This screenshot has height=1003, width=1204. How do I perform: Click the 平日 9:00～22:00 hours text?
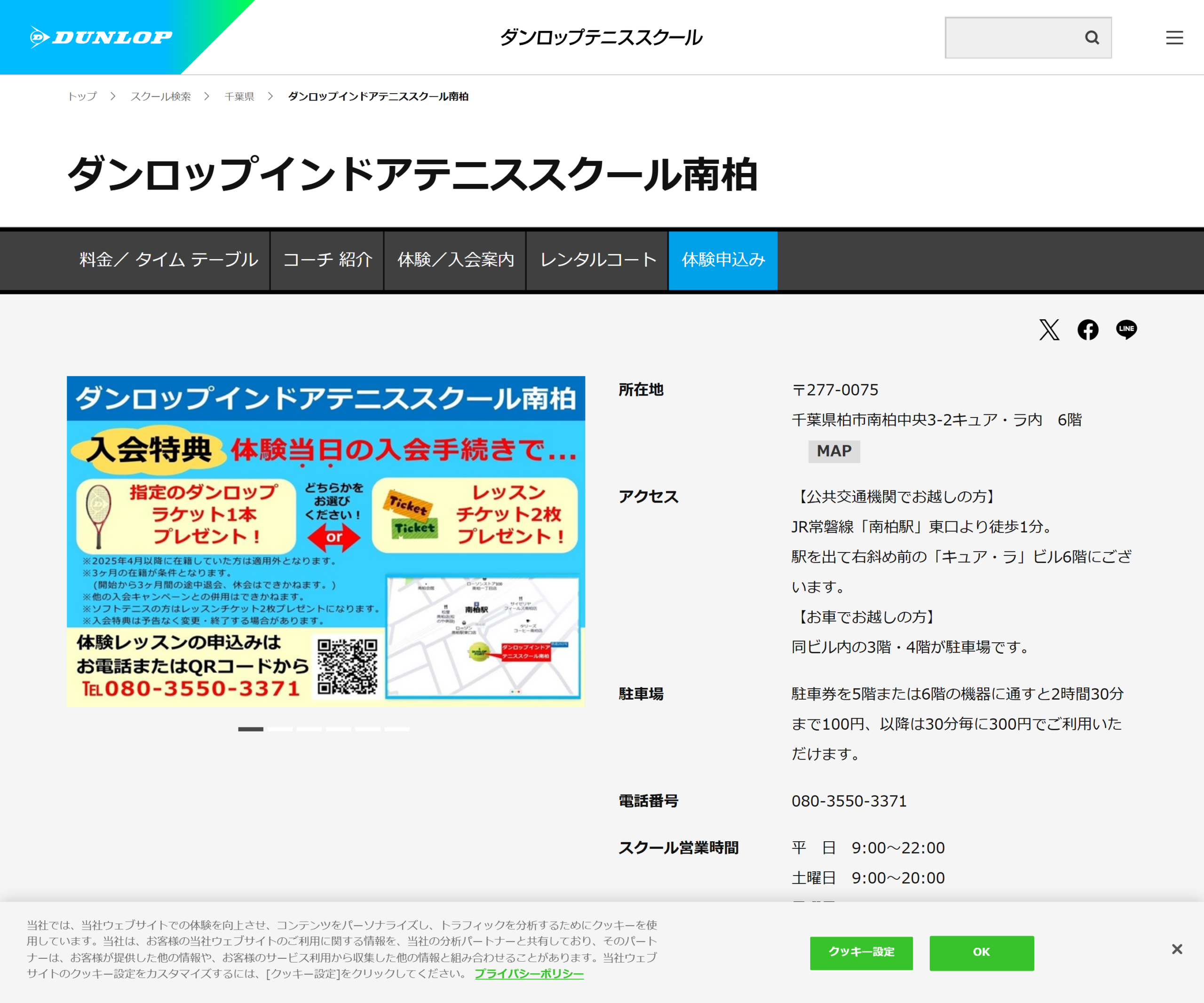click(x=868, y=848)
